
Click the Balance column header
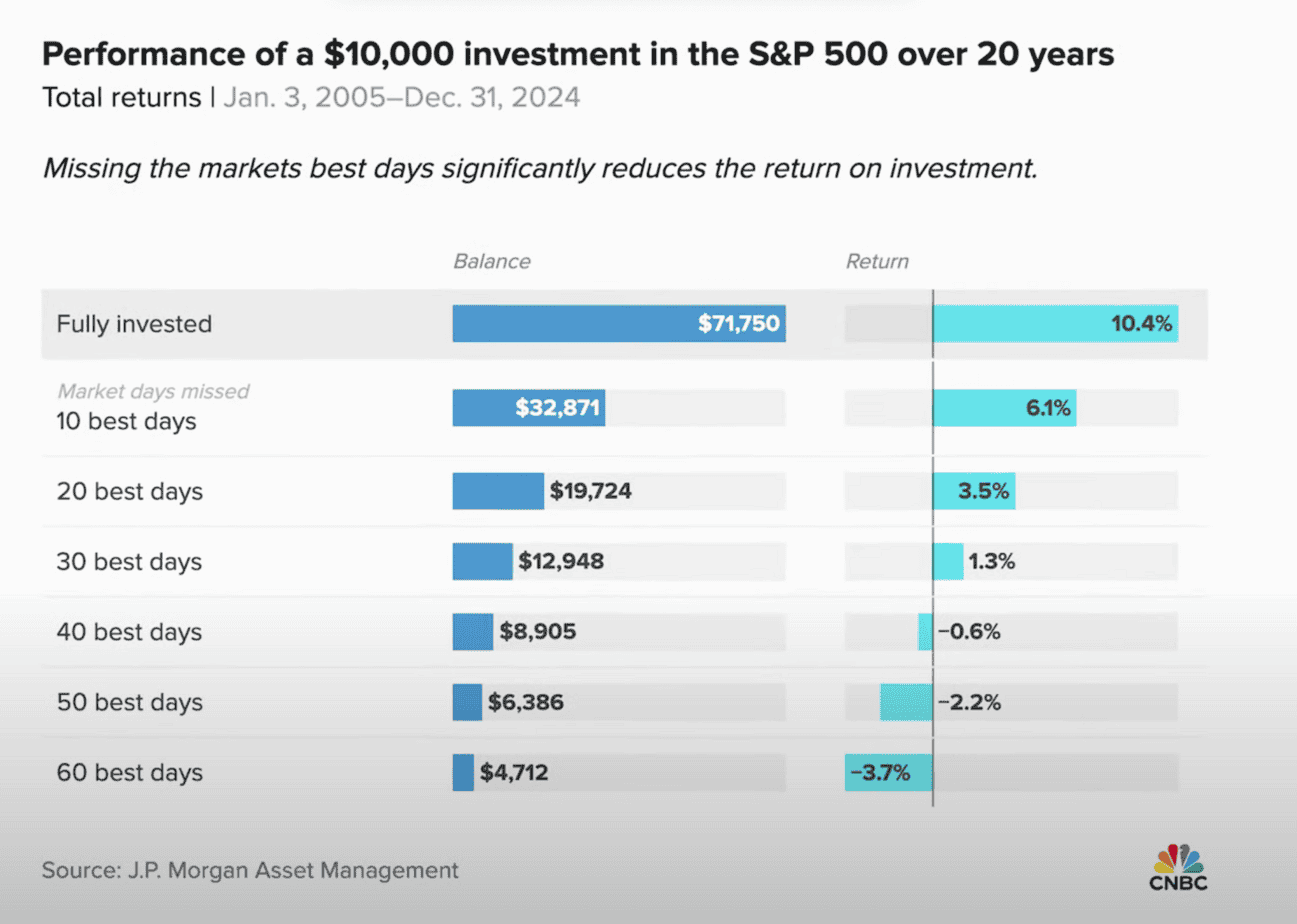click(x=491, y=262)
